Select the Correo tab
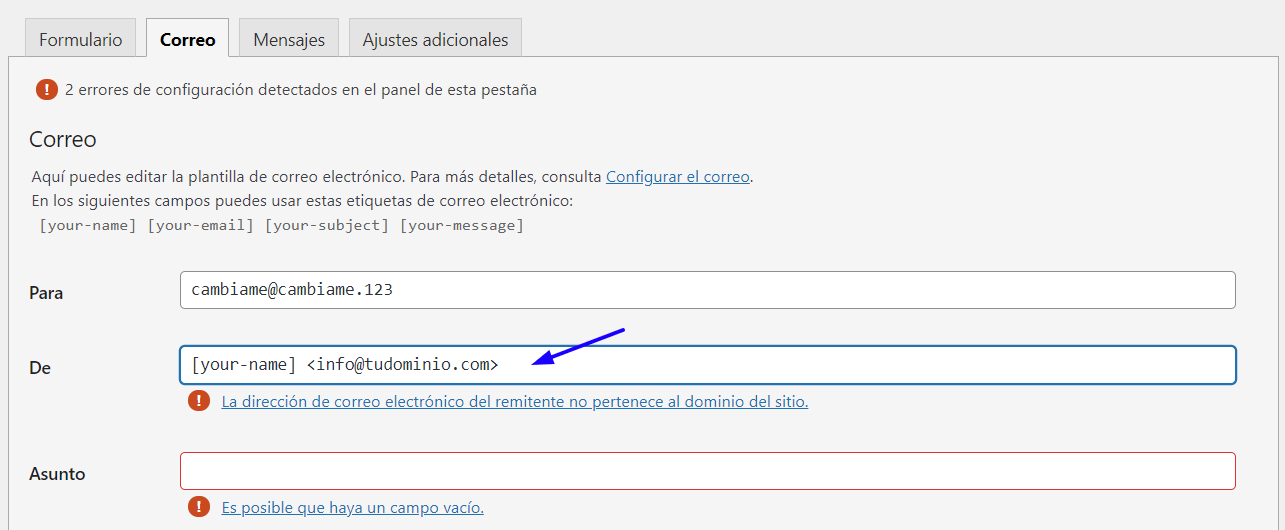Screen dimensions: 1285x530 click(x=188, y=39)
